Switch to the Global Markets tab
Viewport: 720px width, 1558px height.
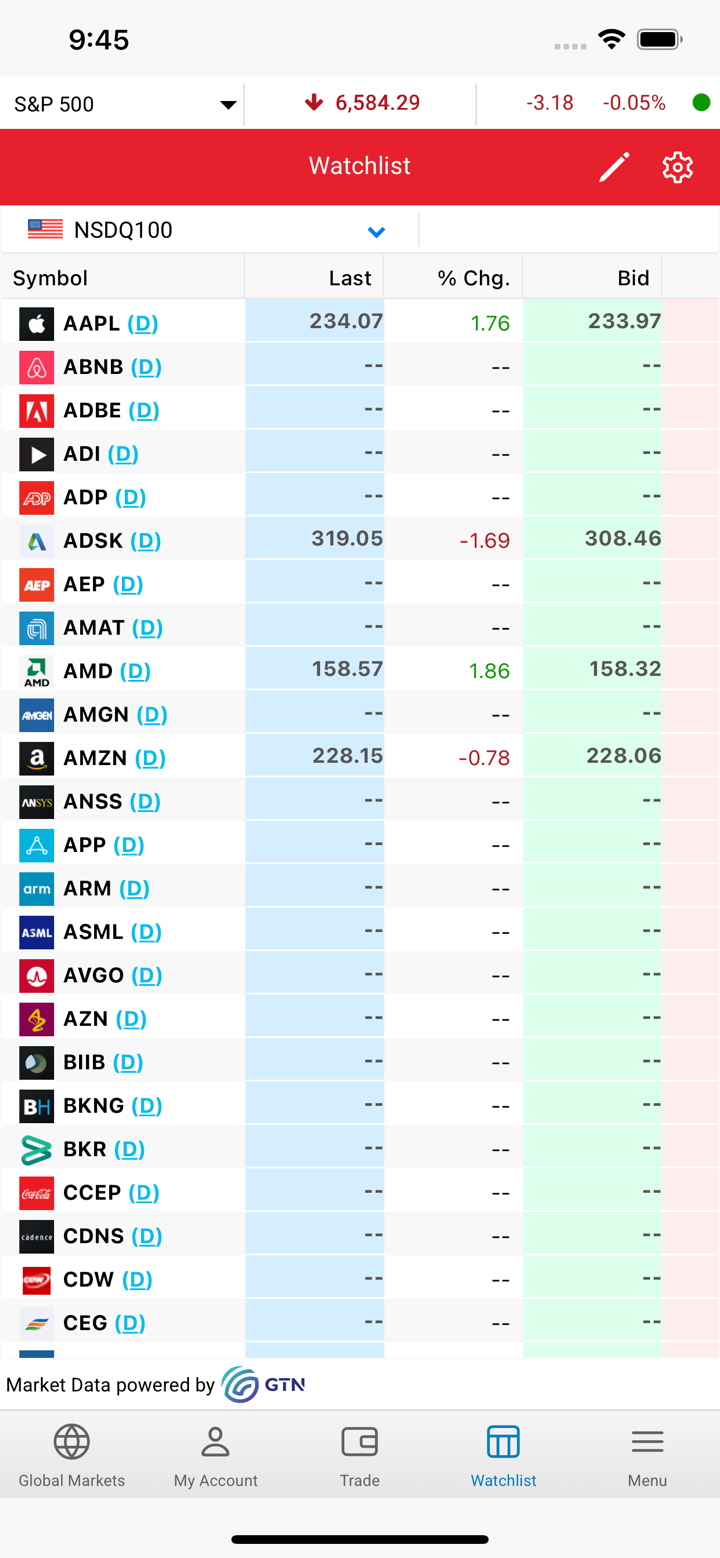(x=72, y=1456)
